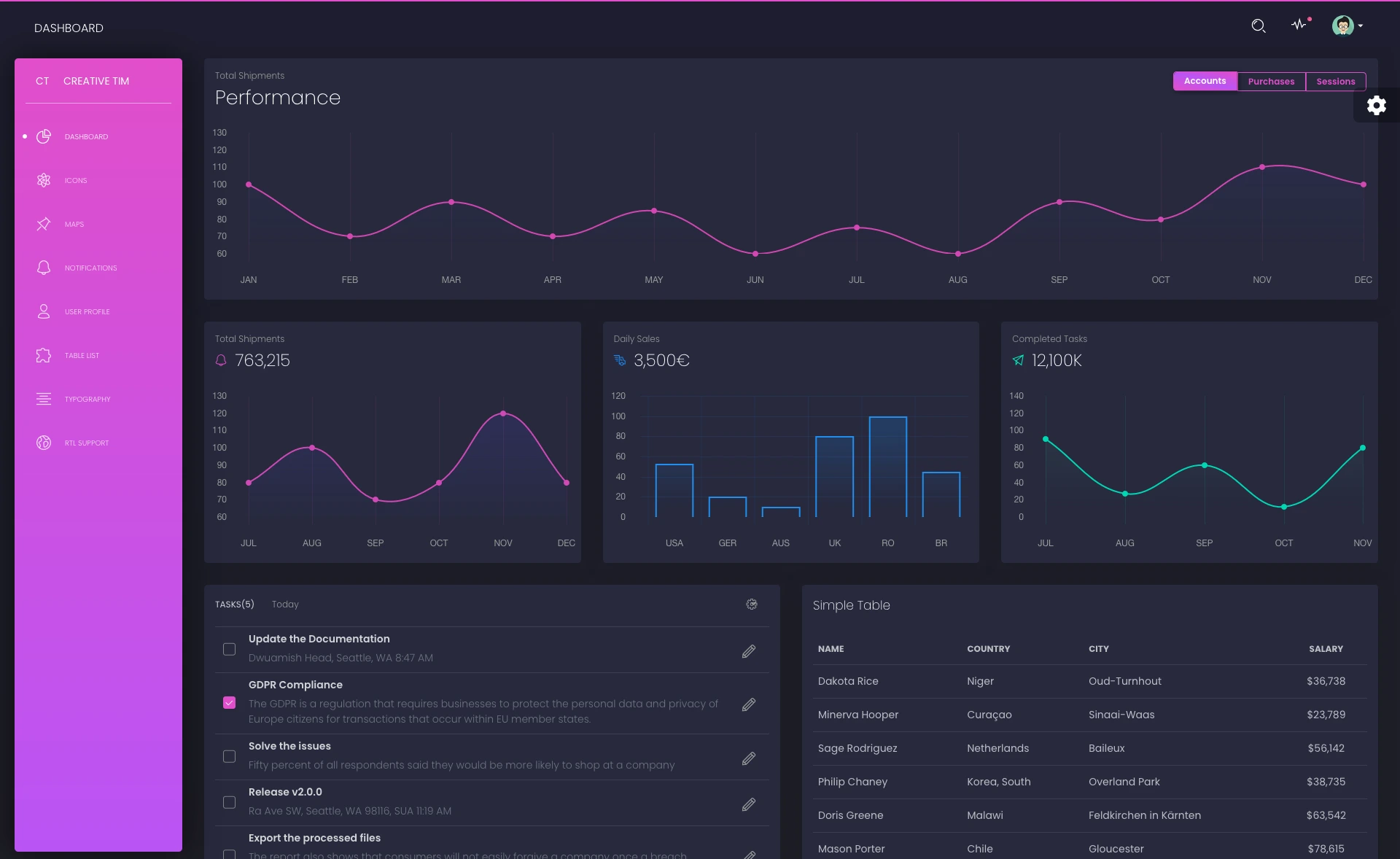Uncheck the GDPR Compliance checkbox
The image size is (1400, 859).
[229, 702]
